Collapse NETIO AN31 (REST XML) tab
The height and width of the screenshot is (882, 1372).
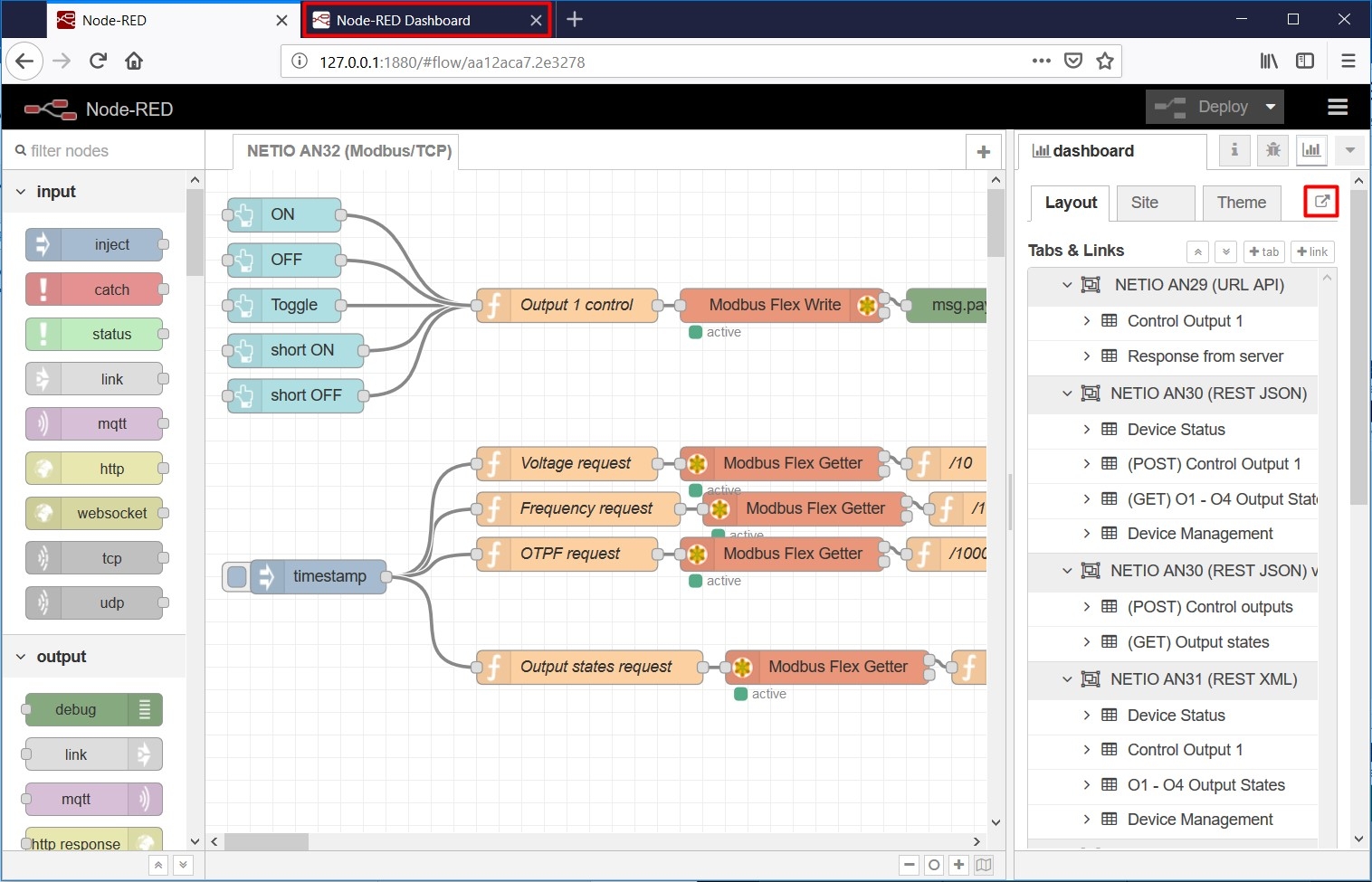[x=1067, y=679]
